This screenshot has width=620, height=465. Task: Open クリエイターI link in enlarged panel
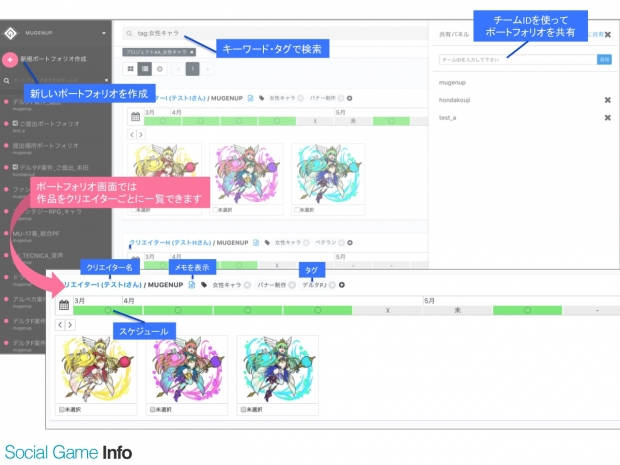pos(102,285)
